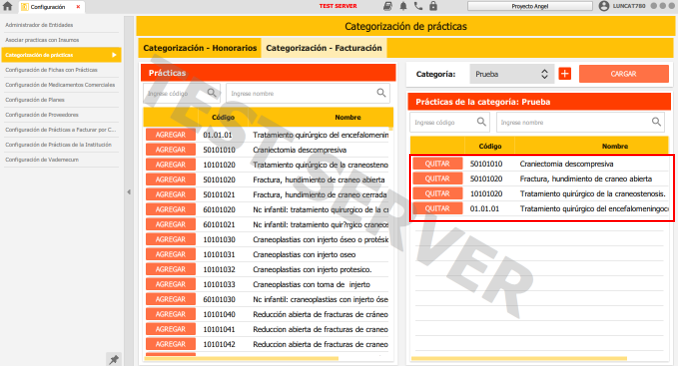Open Configuración de Planes
This screenshot has width=678, height=366.
pos(61,100)
